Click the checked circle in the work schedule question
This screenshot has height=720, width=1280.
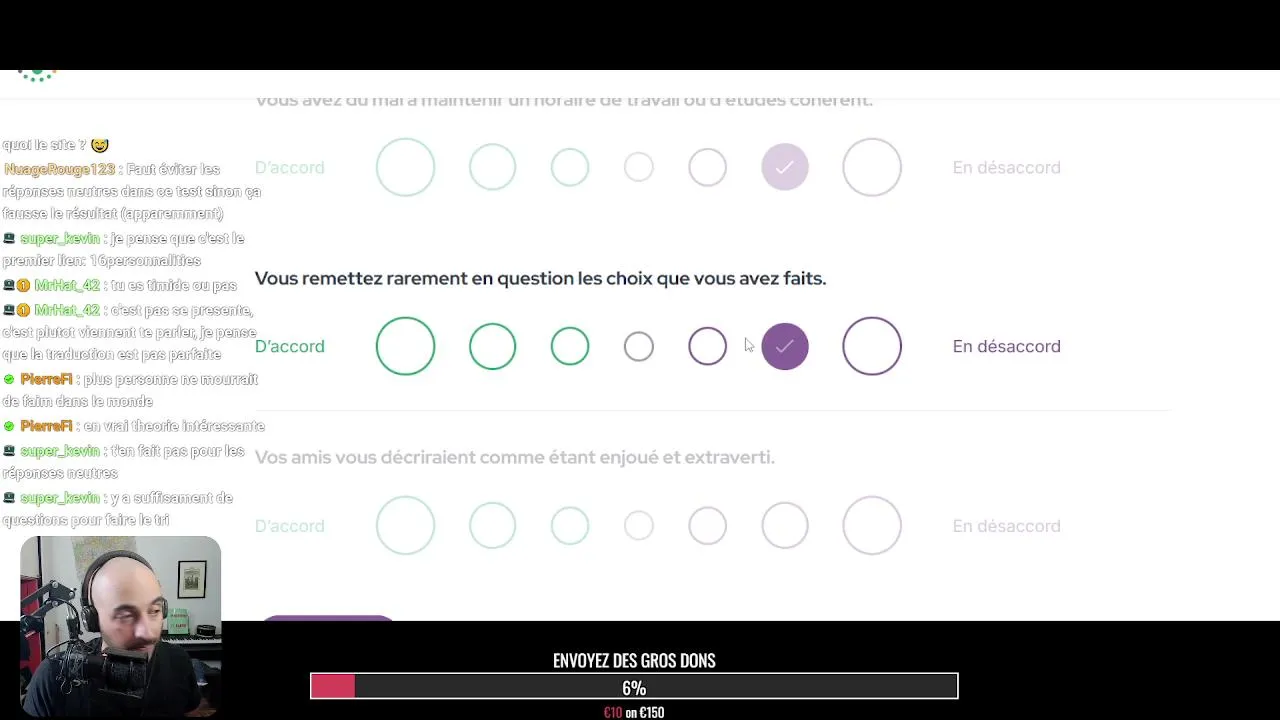point(785,167)
